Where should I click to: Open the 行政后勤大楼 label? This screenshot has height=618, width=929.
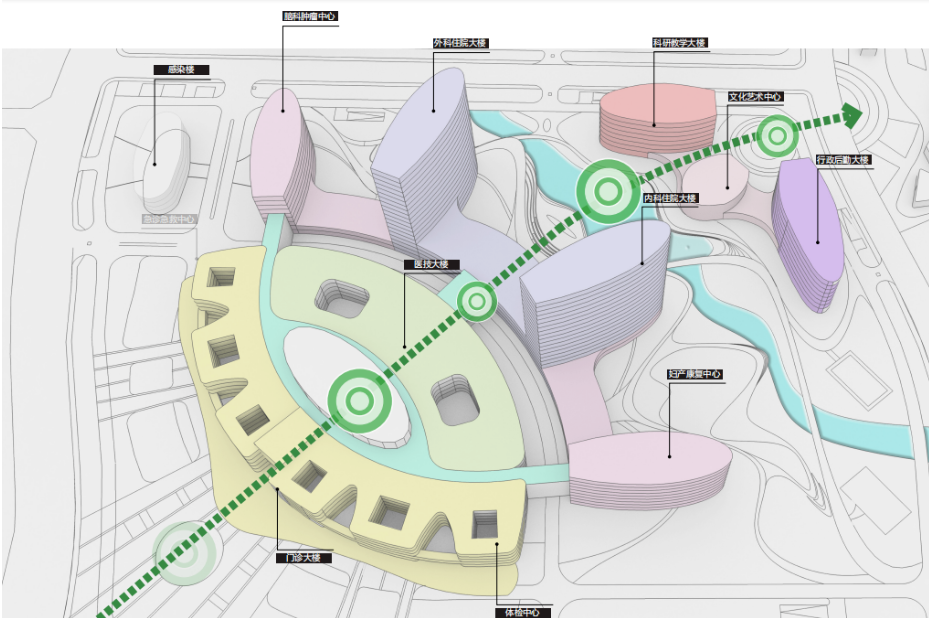click(x=844, y=160)
